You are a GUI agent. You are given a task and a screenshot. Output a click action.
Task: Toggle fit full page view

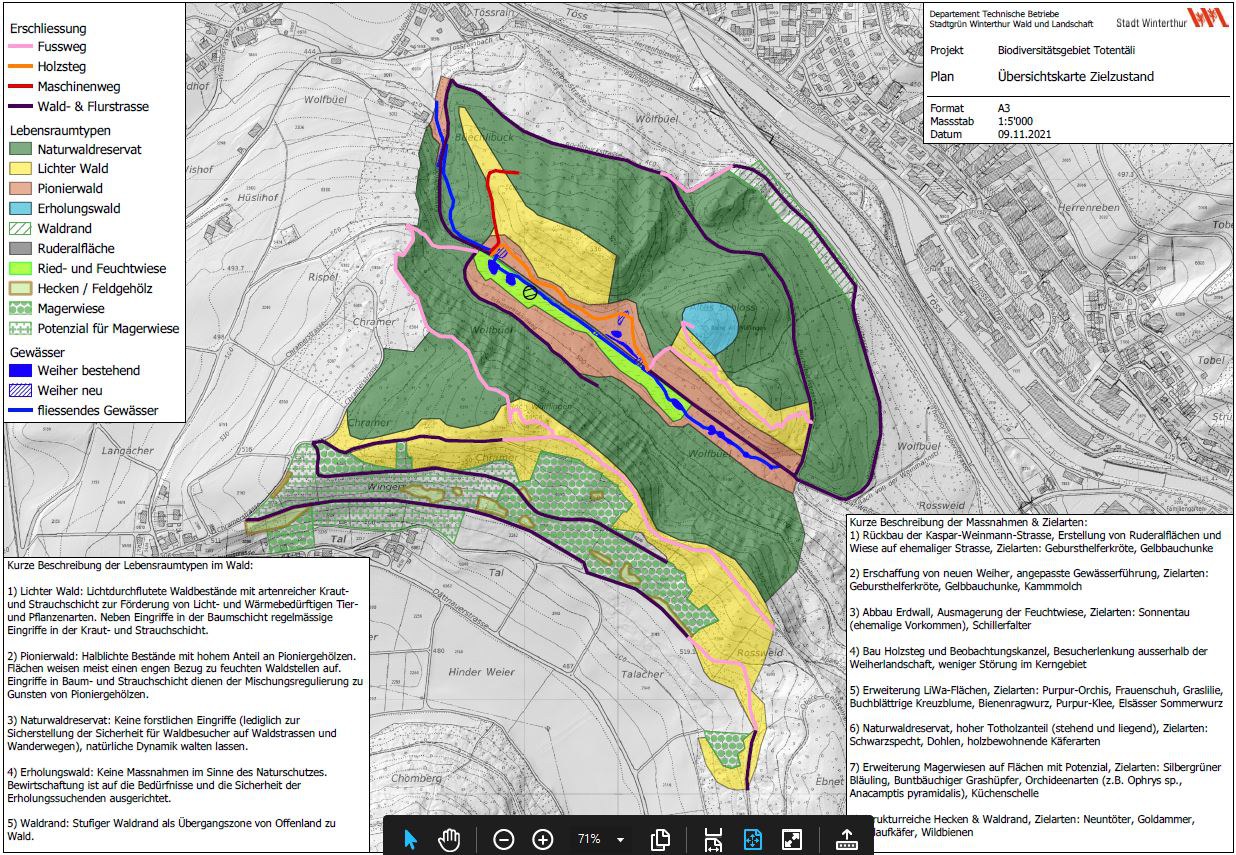click(753, 839)
